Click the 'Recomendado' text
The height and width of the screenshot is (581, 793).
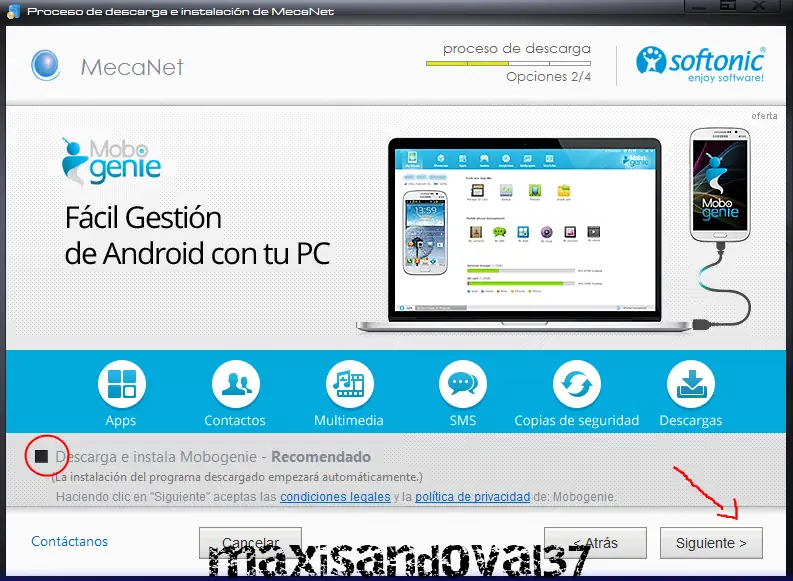(x=321, y=457)
